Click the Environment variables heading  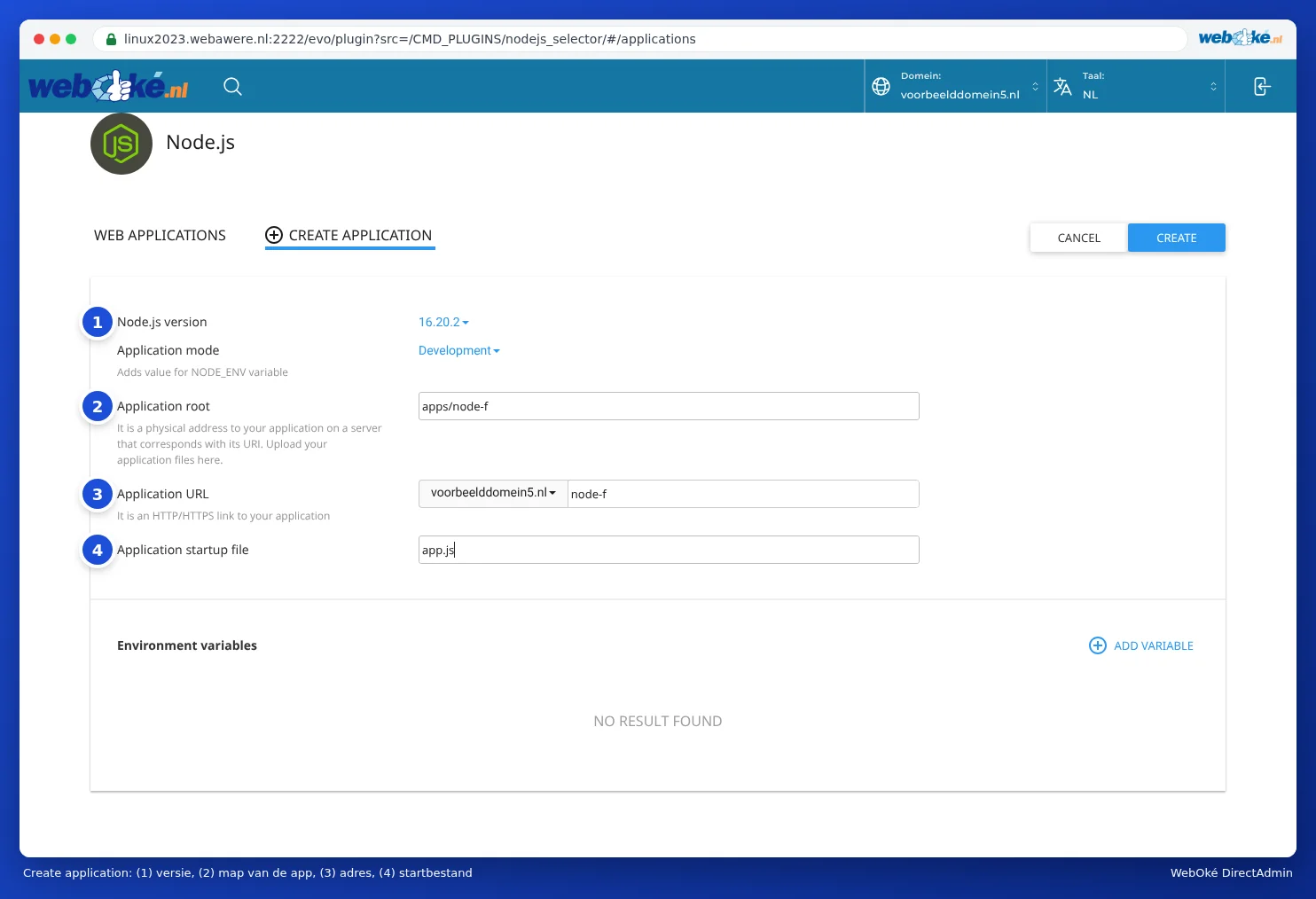click(x=187, y=645)
